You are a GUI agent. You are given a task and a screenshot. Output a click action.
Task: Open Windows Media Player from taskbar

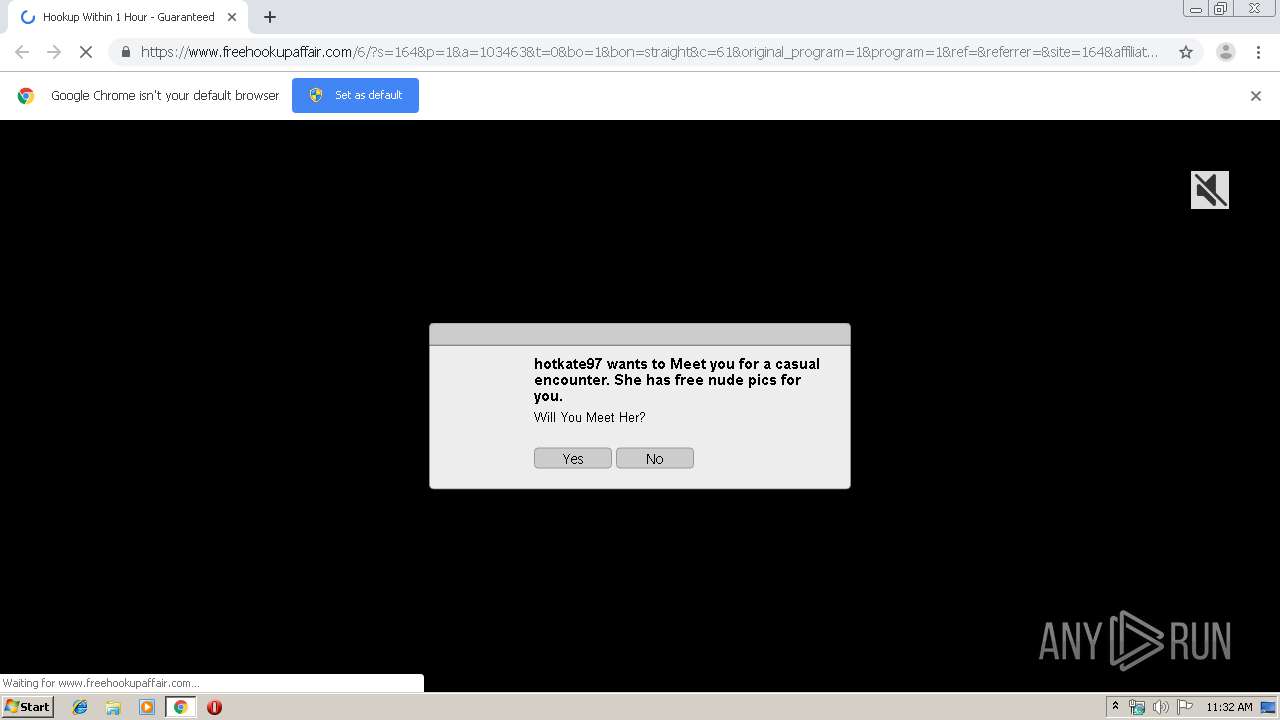coord(147,707)
